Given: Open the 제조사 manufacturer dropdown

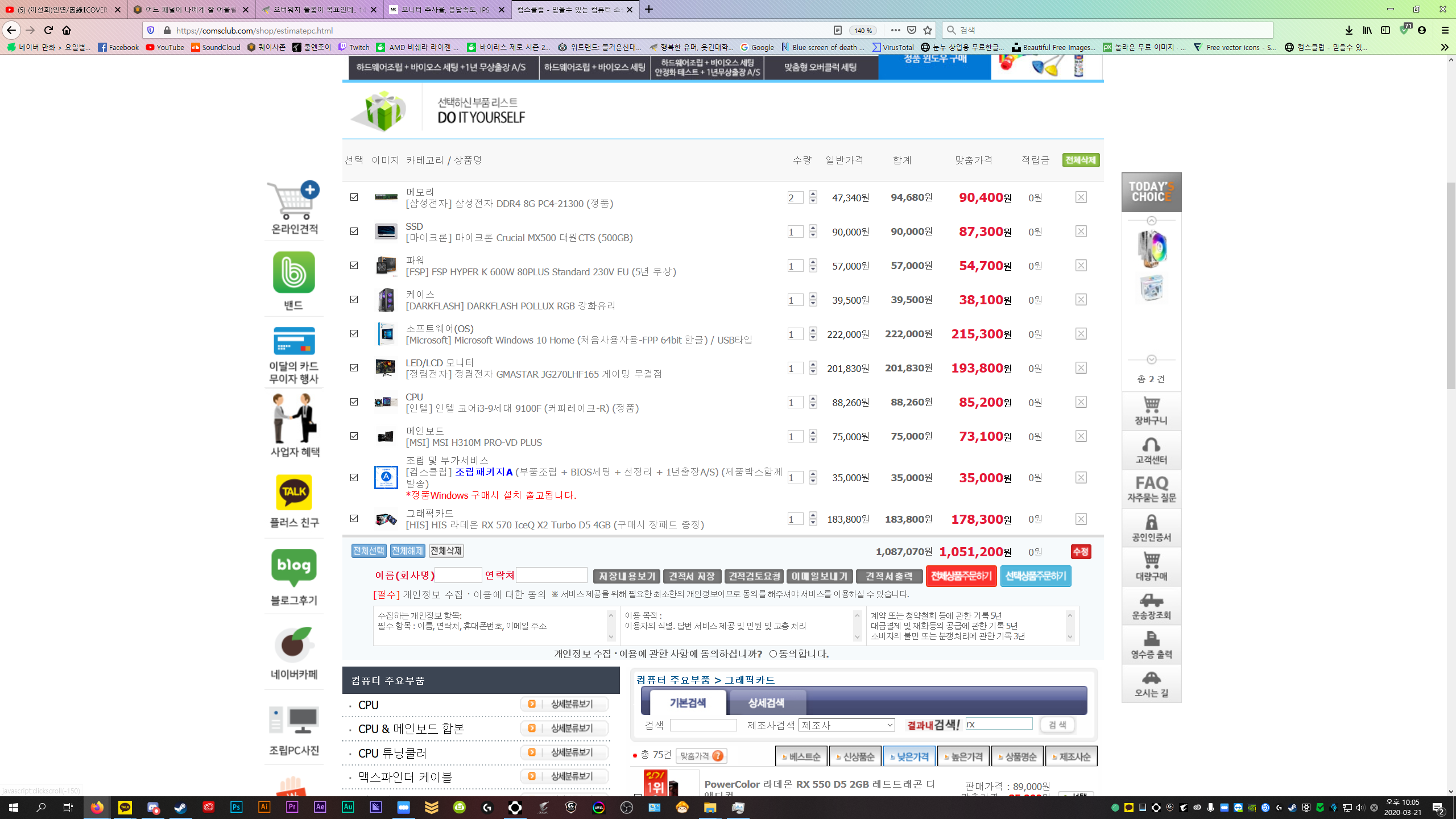Looking at the screenshot, I should 846,725.
